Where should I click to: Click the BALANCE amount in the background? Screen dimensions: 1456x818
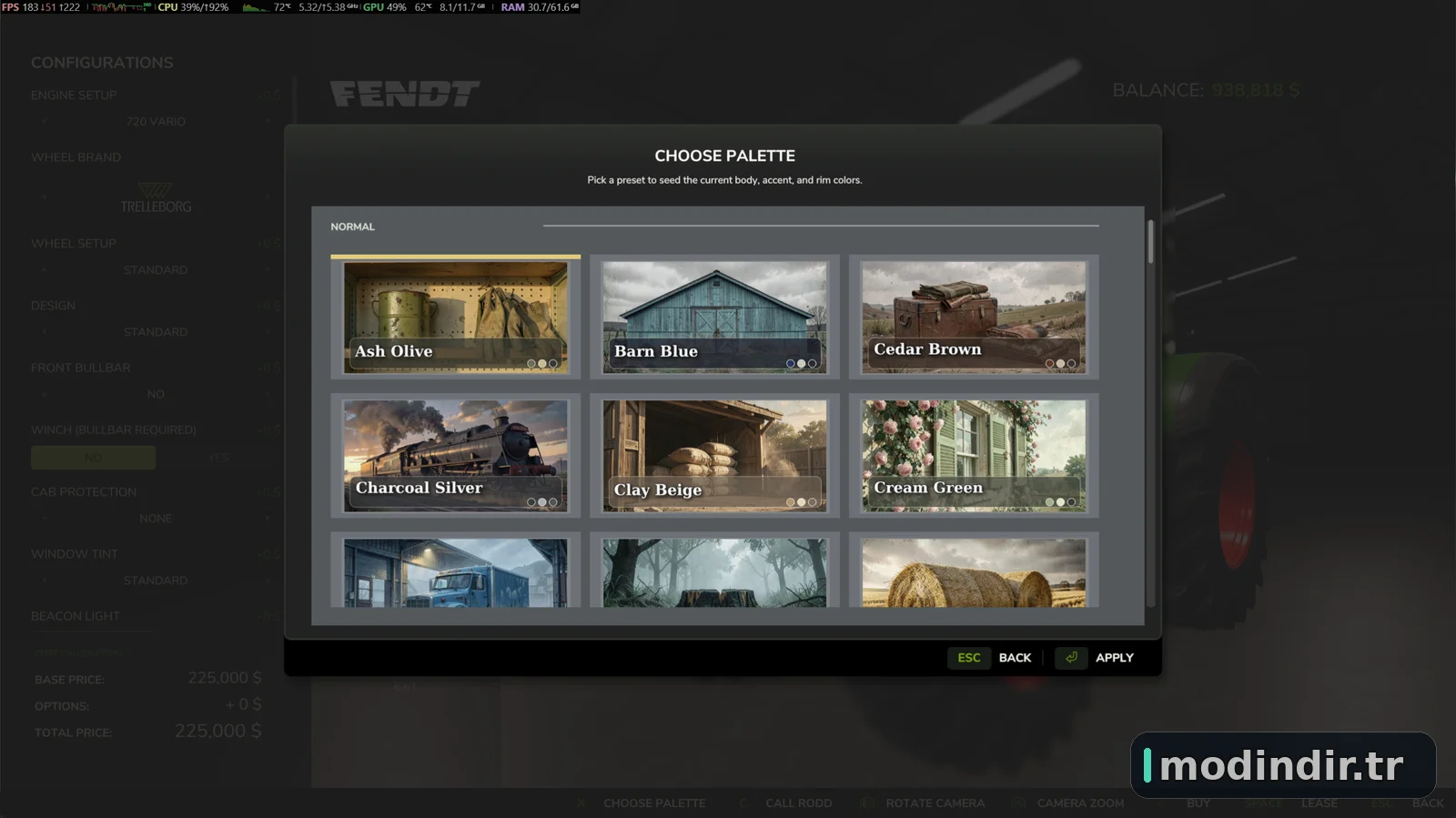click(1255, 90)
